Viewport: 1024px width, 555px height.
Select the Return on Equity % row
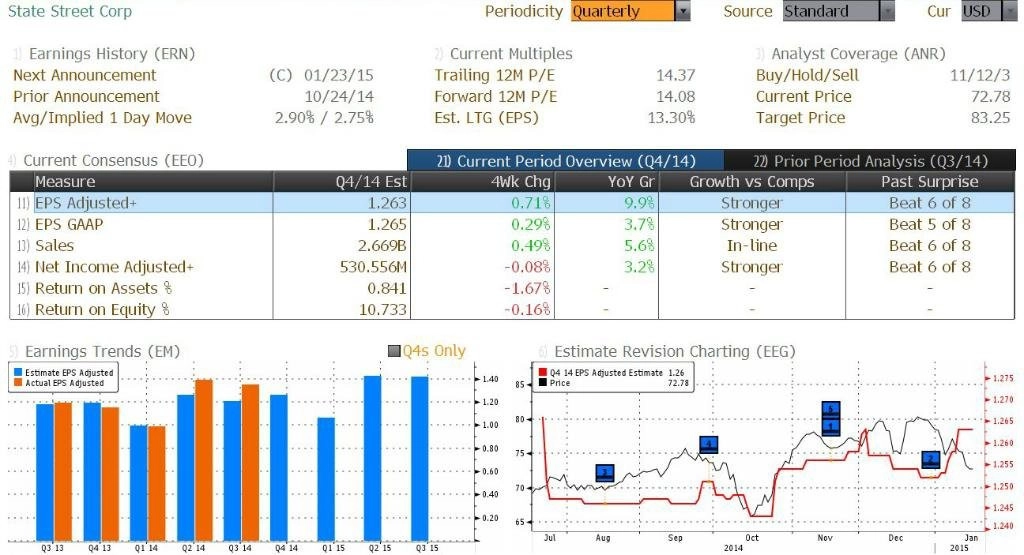pos(513,309)
